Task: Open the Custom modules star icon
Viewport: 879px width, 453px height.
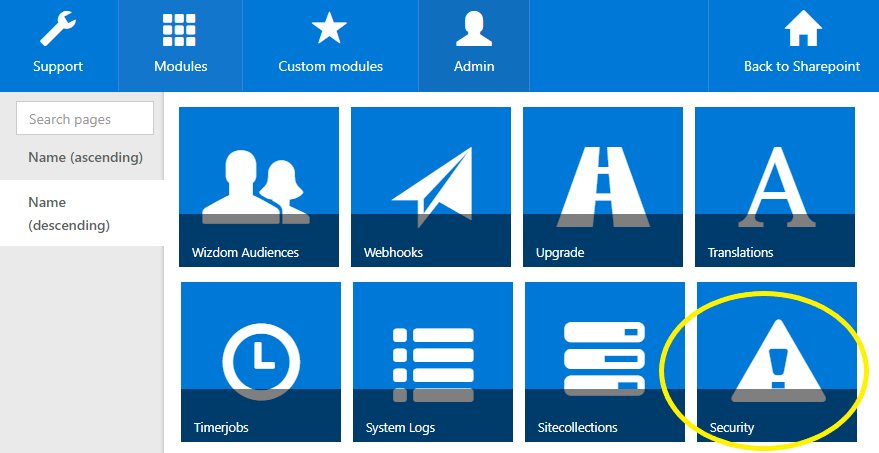Action: click(329, 29)
